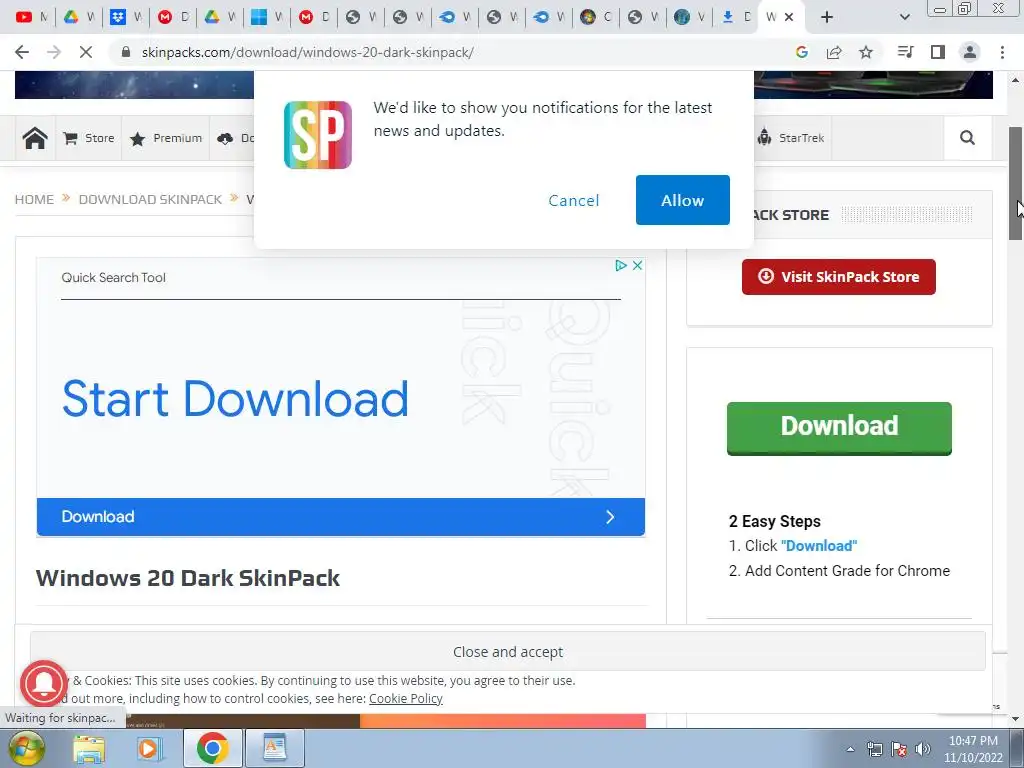Click the blue ad Download bar
The height and width of the screenshot is (768, 1024).
[x=340, y=517]
